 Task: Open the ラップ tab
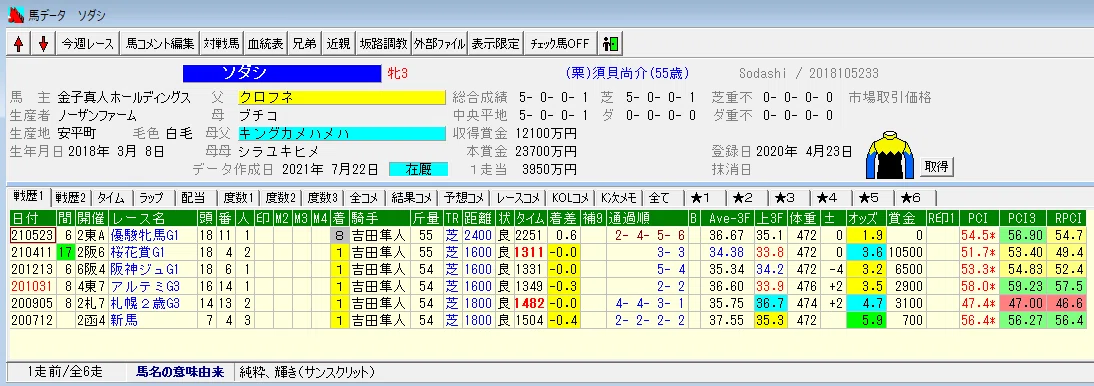pos(152,198)
